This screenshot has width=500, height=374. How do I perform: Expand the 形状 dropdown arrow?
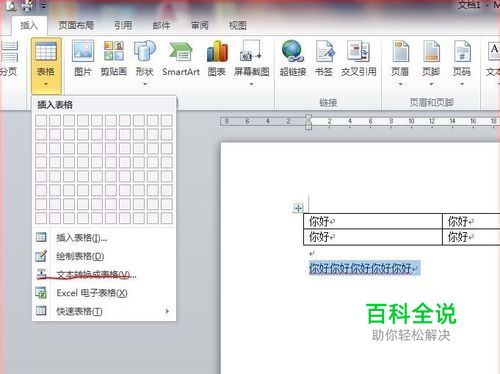[145, 84]
